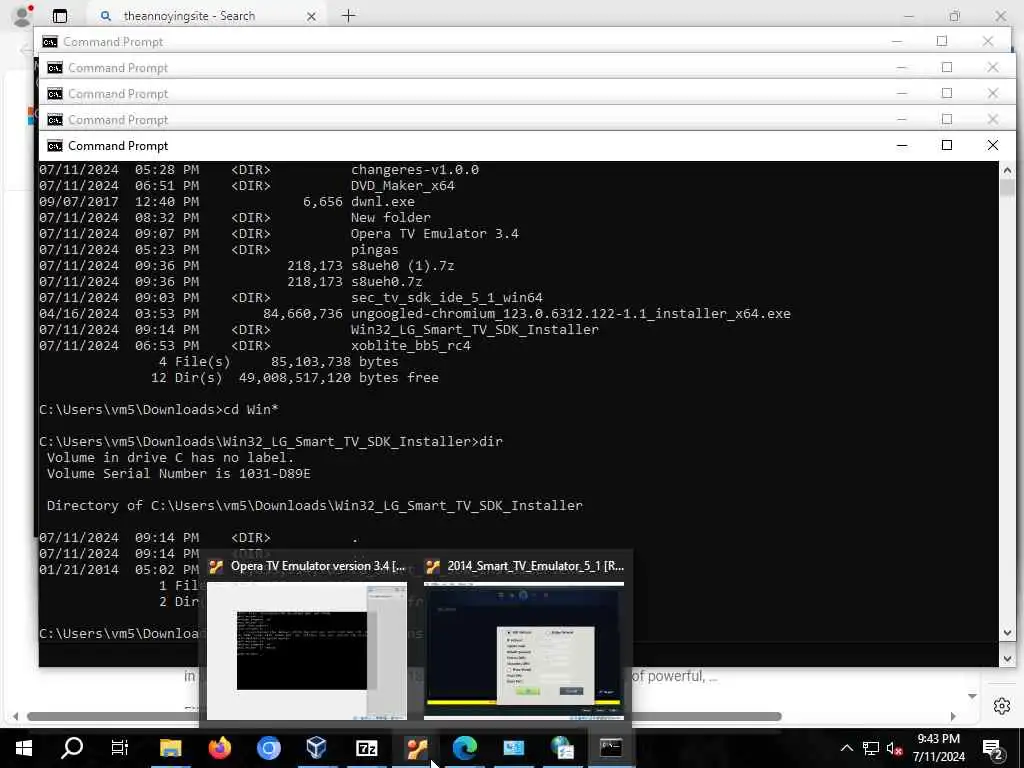This screenshot has width=1024, height=768.
Task: Click the front Command Prompt title bar icon
Action: 55,146
